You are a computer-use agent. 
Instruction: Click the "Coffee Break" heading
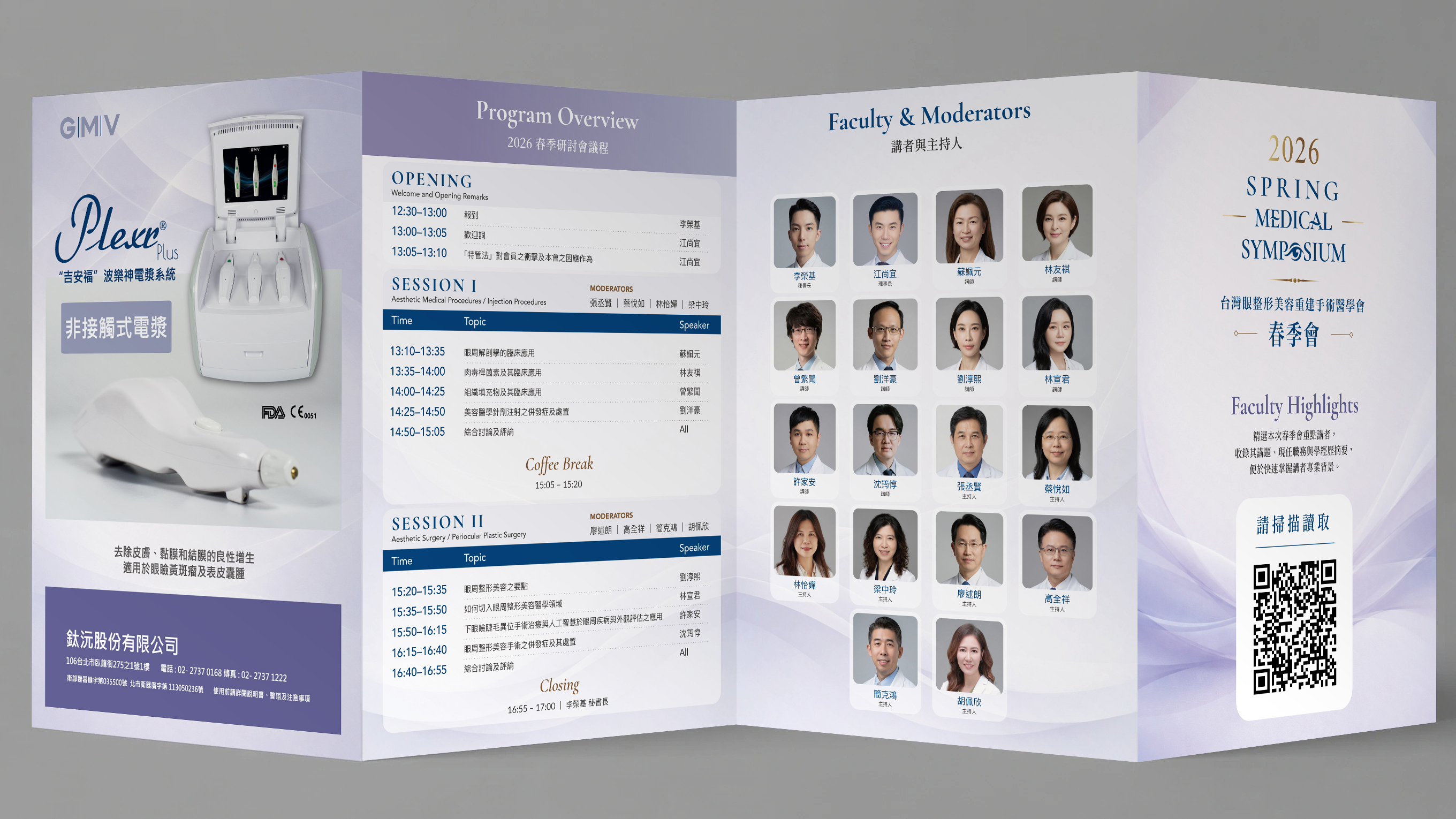pos(559,465)
